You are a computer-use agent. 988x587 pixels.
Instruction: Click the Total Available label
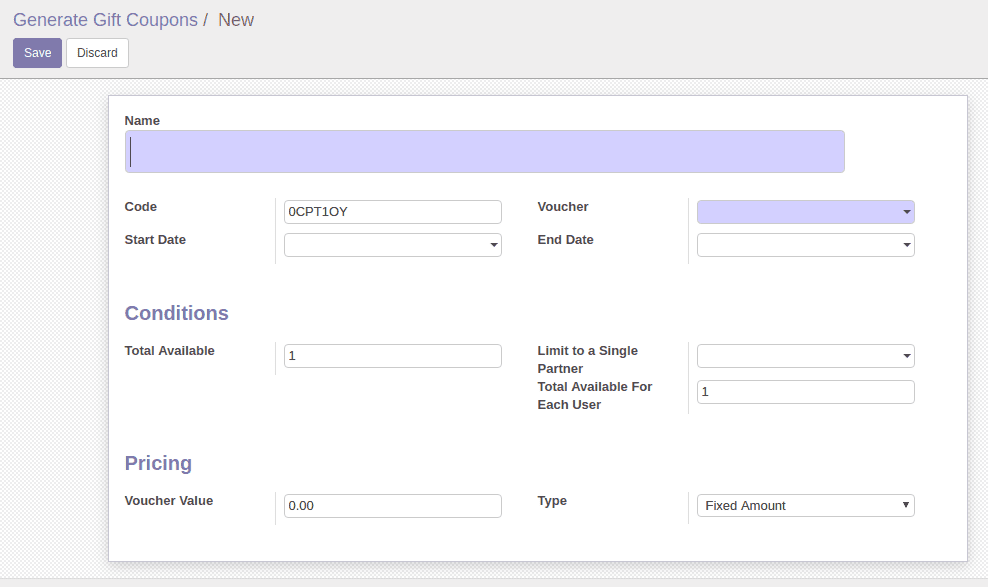[169, 351]
